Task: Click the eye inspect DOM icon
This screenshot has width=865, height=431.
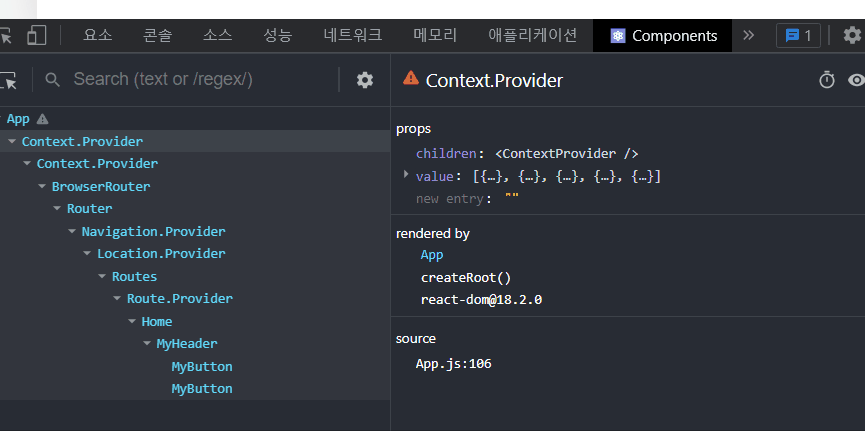Action: tap(856, 80)
